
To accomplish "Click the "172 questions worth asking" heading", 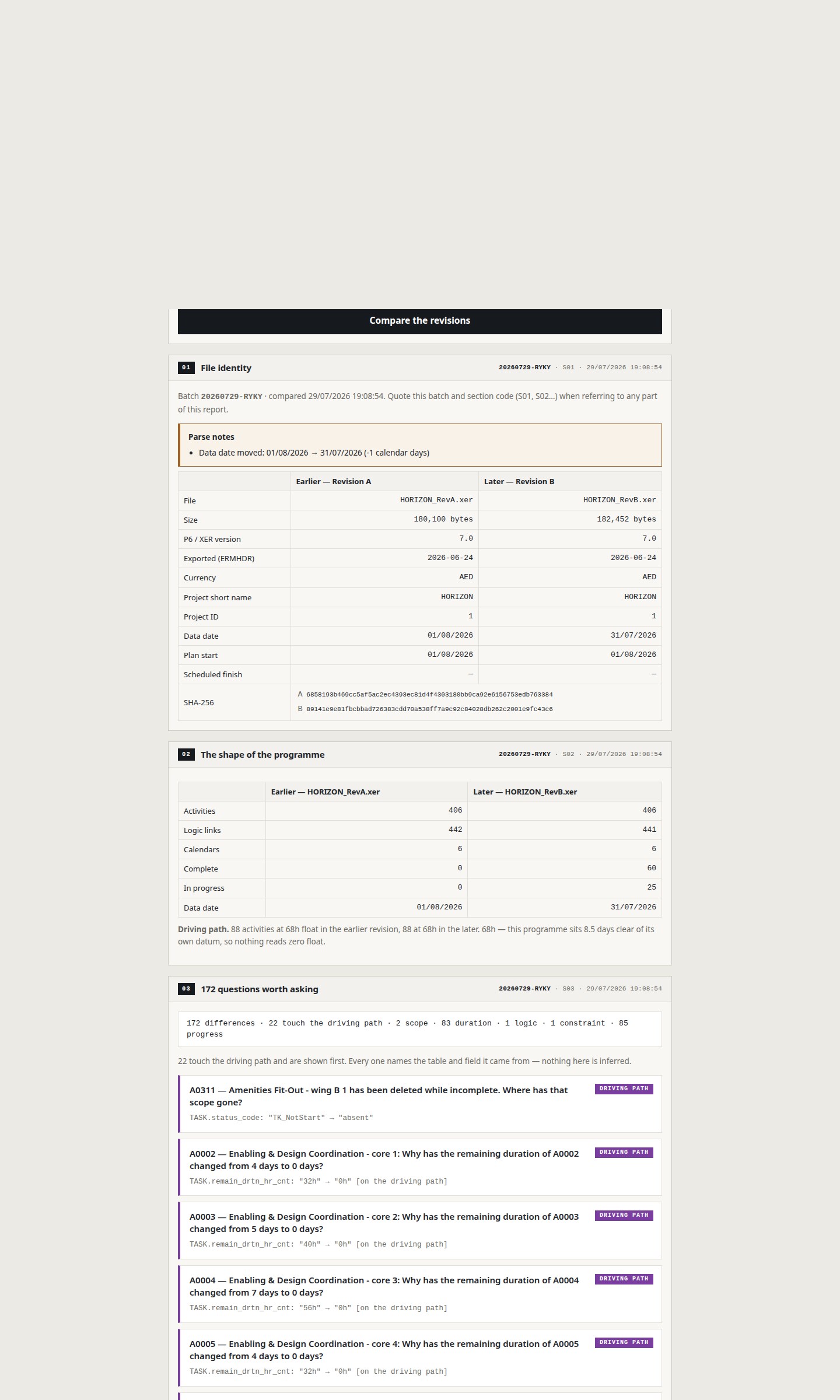I will (260, 989).
